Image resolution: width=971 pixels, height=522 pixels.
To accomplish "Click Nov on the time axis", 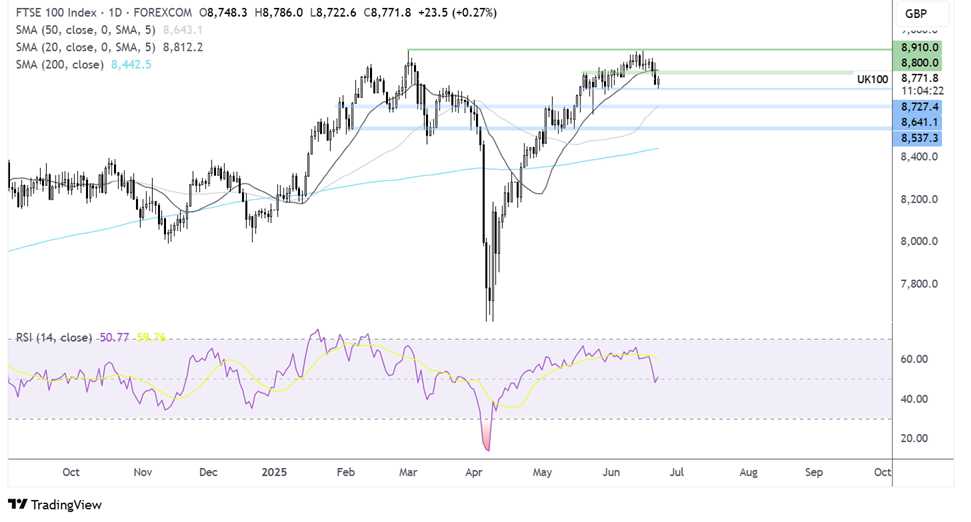I will [x=141, y=471].
